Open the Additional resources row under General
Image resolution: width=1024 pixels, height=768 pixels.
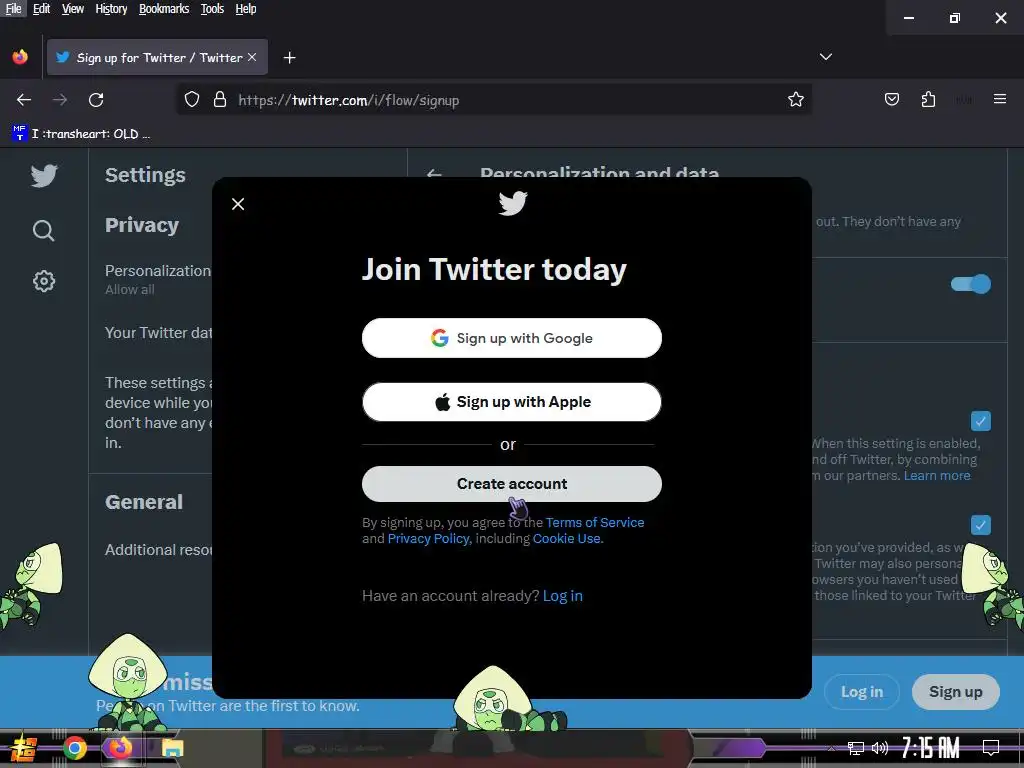[158, 550]
